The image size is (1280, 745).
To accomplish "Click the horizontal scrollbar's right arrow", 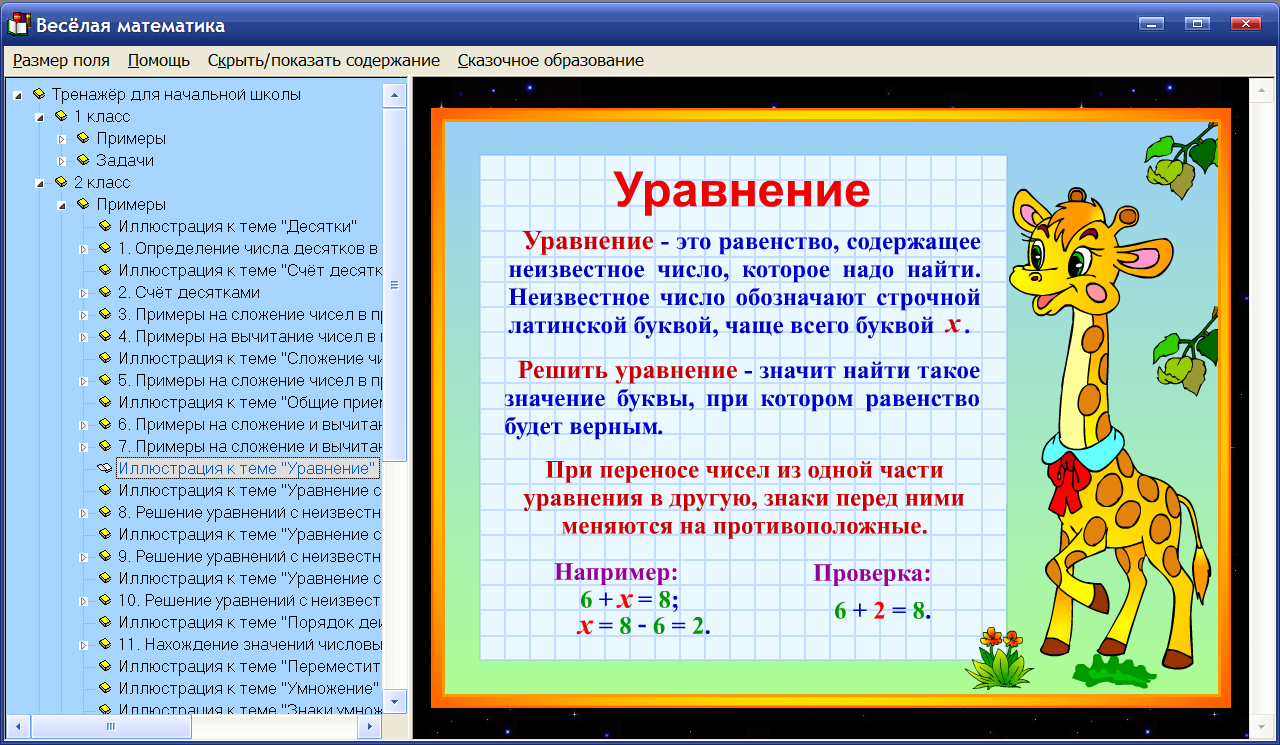I will pos(368,725).
